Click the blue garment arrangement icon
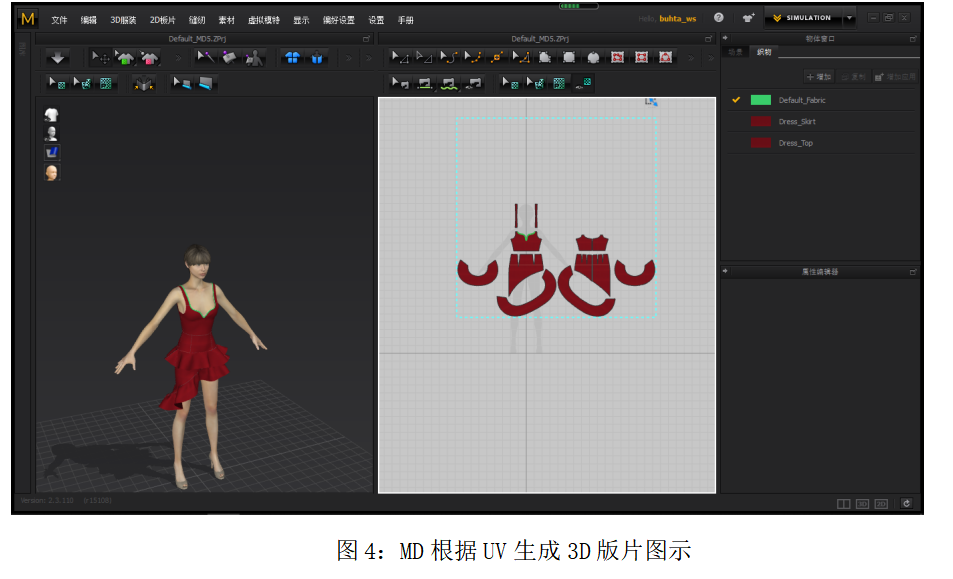Viewport: 953px width, 579px height. (x=292, y=58)
